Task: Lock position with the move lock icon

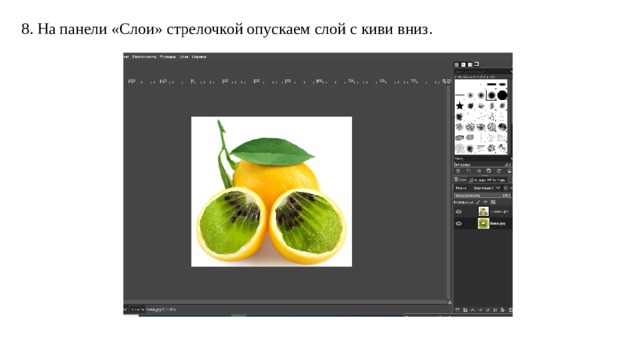Action: (x=485, y=202)
